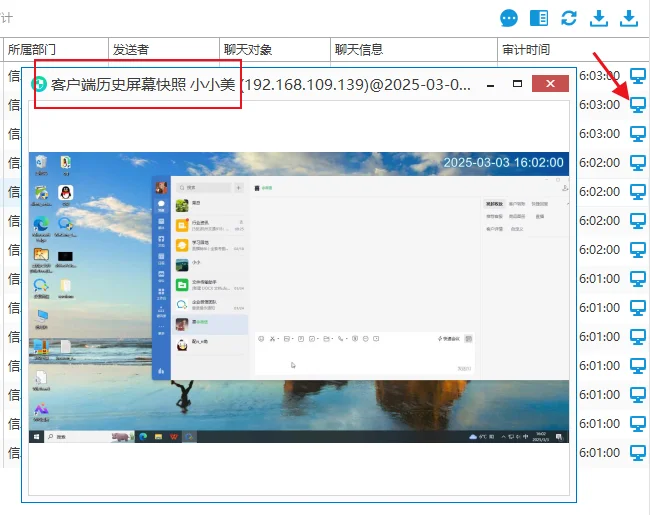Refresh the audit list
Image resolution: width=650 pixels, height=515 pixels.
[x=569, y=18]
